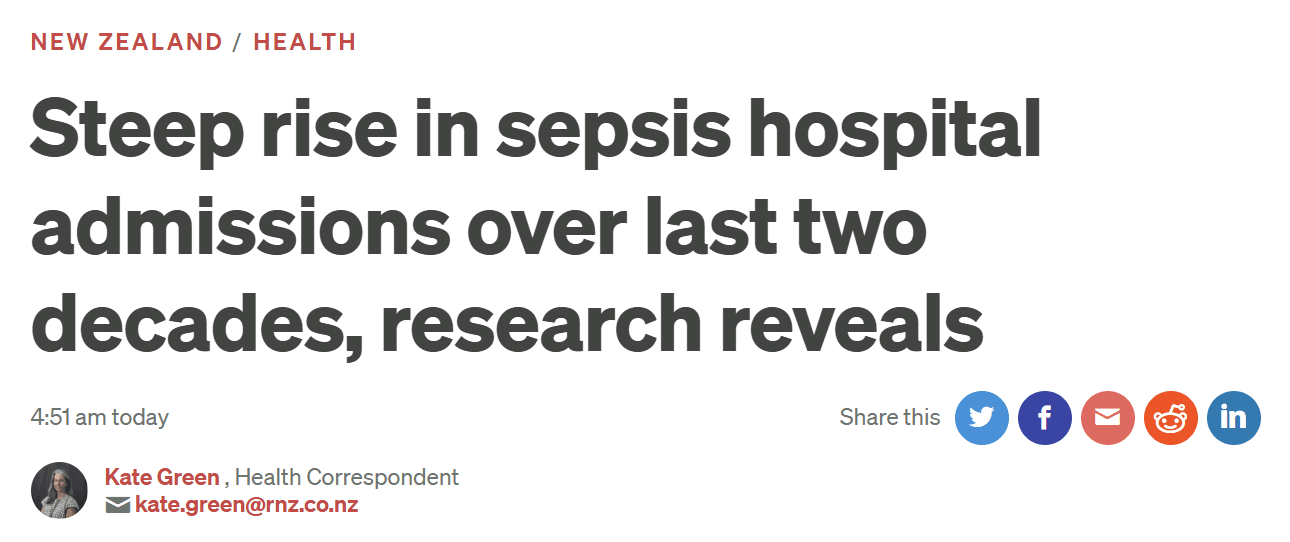This screenshot has width=1290, height=542.
Task: Click the kate.green@rnz.co.nz email link
Action: tap(246, 505)
